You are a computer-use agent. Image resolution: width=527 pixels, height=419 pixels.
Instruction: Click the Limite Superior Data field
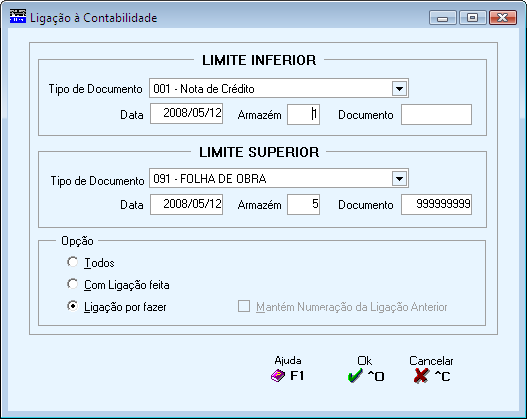pyautogui.click(x=187, y=204)
